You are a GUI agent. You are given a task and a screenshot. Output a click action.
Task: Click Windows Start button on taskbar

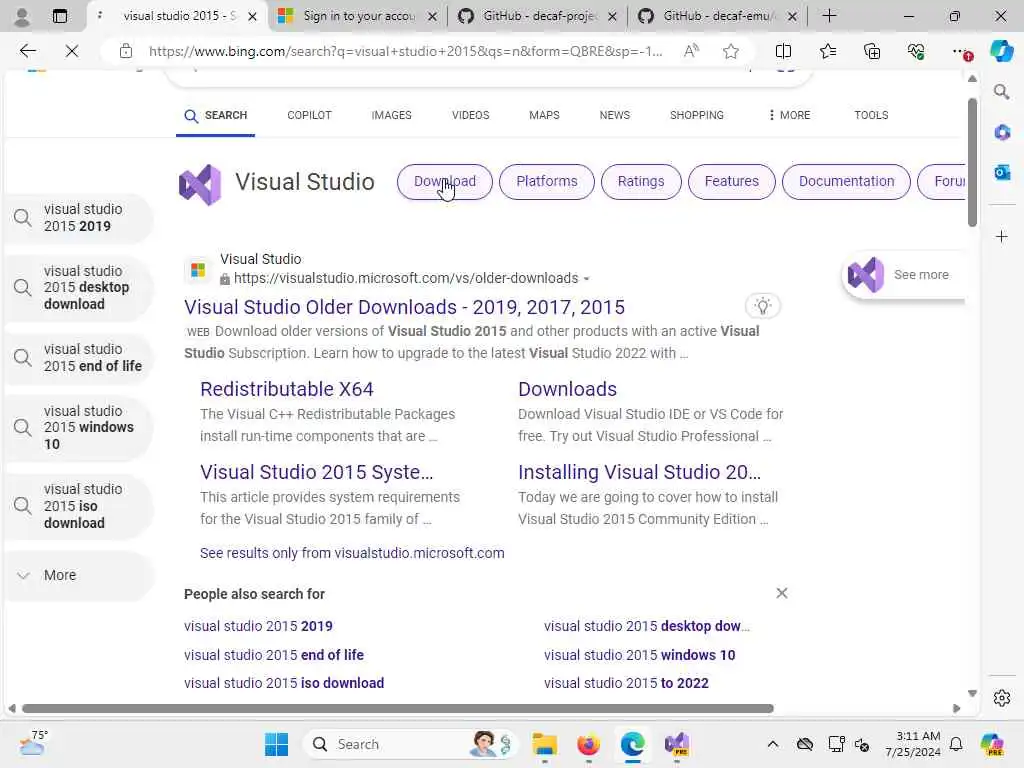coord(277,744)
